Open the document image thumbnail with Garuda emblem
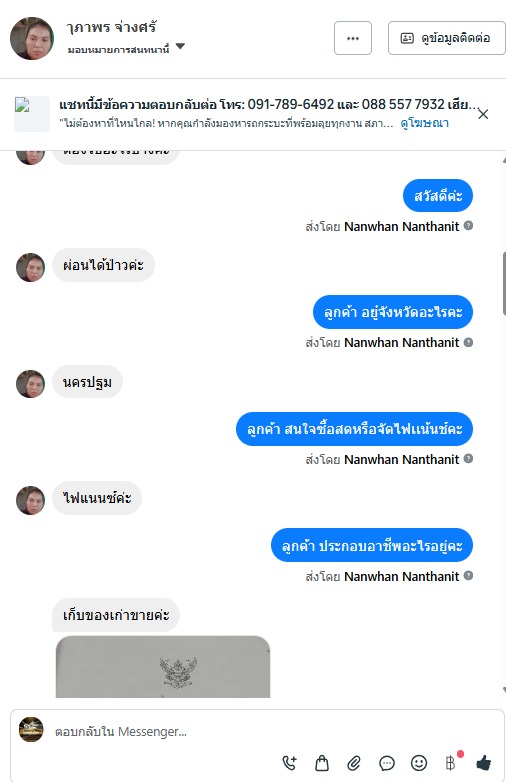 (x=163, y=666)
